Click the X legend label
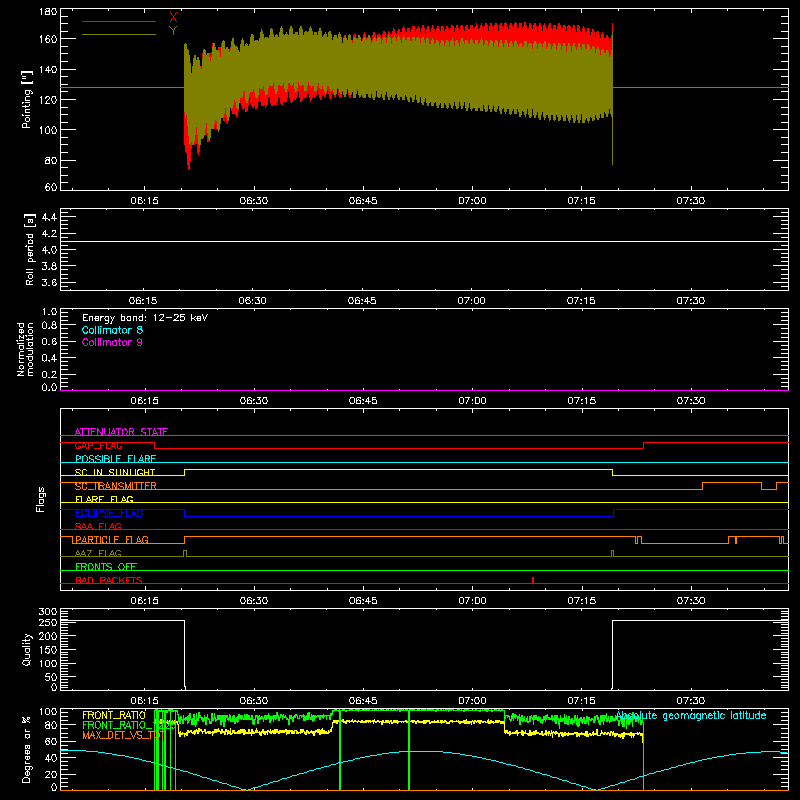The image size is (800, 800). (x=173, y=17)
